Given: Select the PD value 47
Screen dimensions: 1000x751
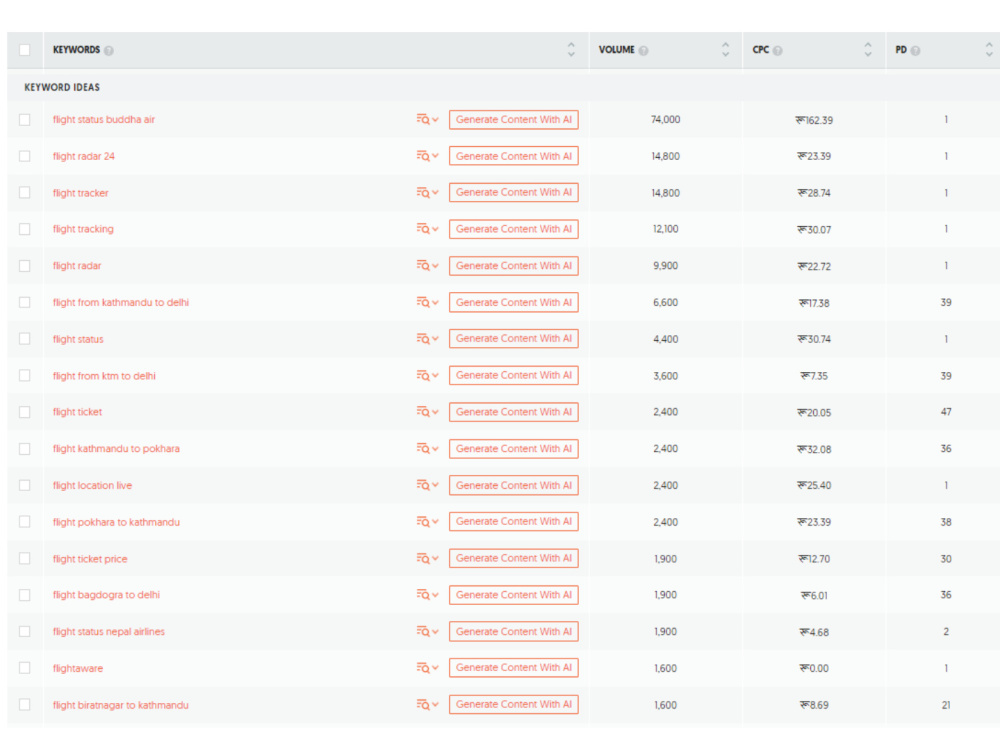Looking at the screenshot, I should tap(946, 412).
